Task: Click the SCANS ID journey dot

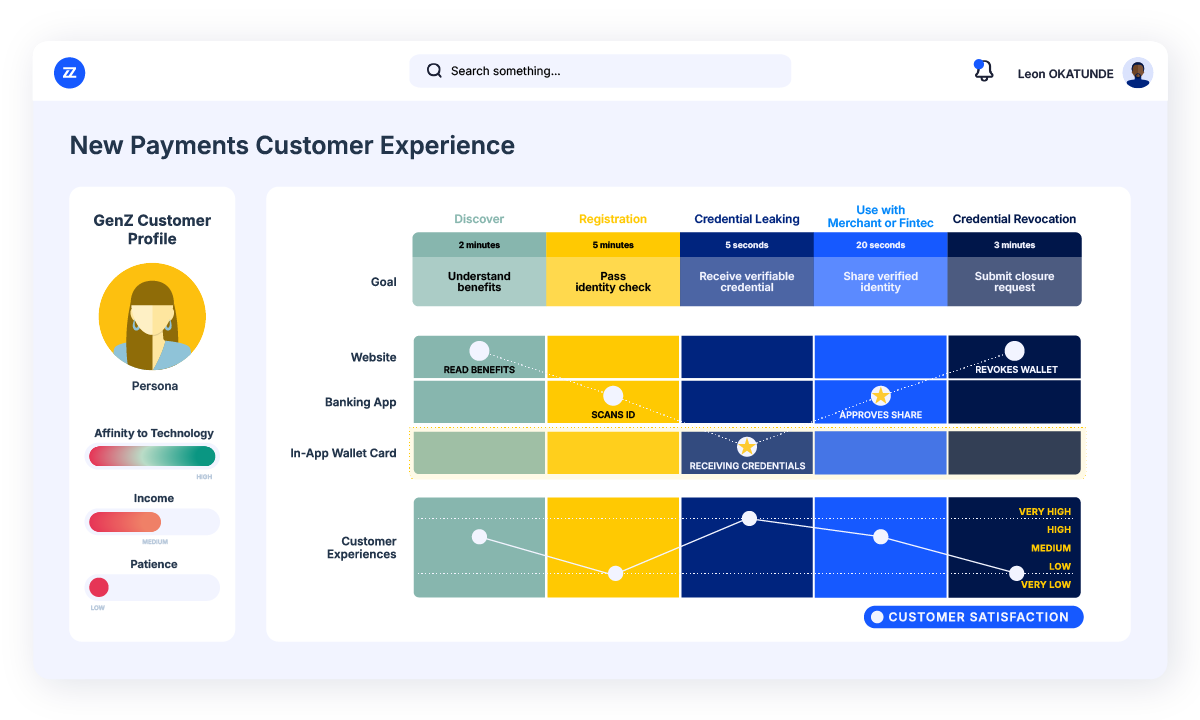Action: (613, 396)
